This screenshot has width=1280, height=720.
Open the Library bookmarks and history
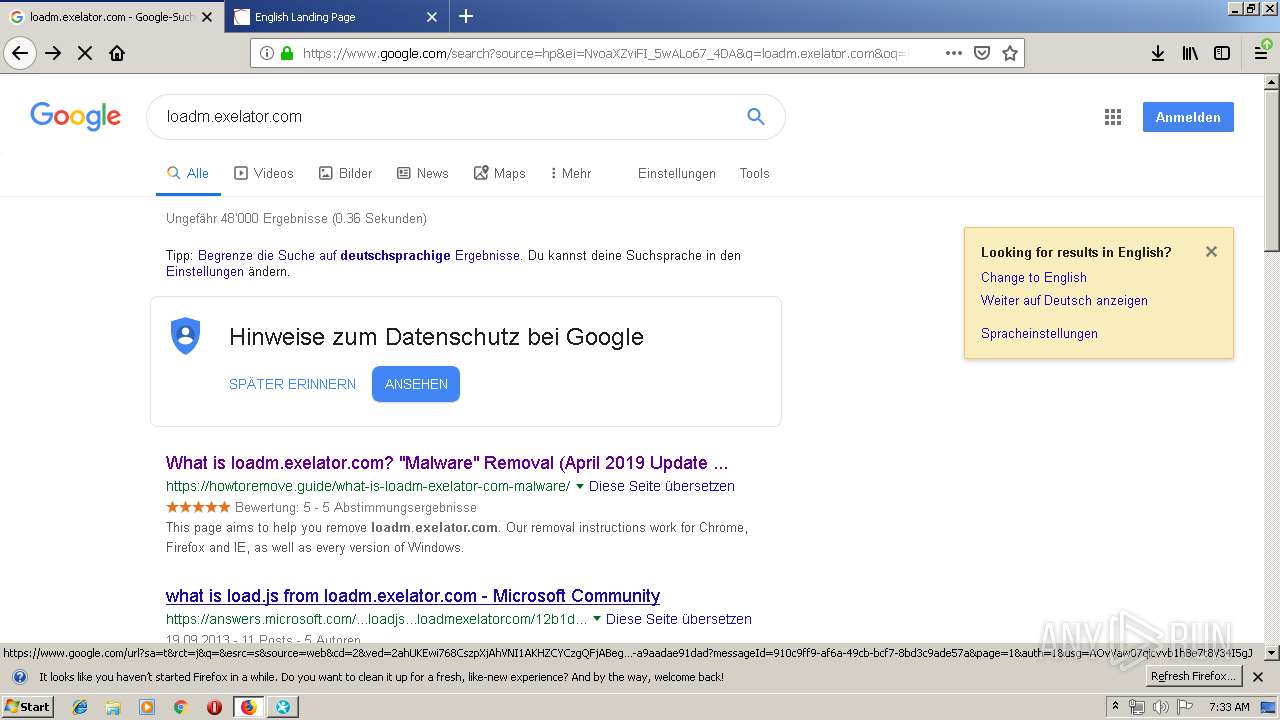[x=1190, y=53]
